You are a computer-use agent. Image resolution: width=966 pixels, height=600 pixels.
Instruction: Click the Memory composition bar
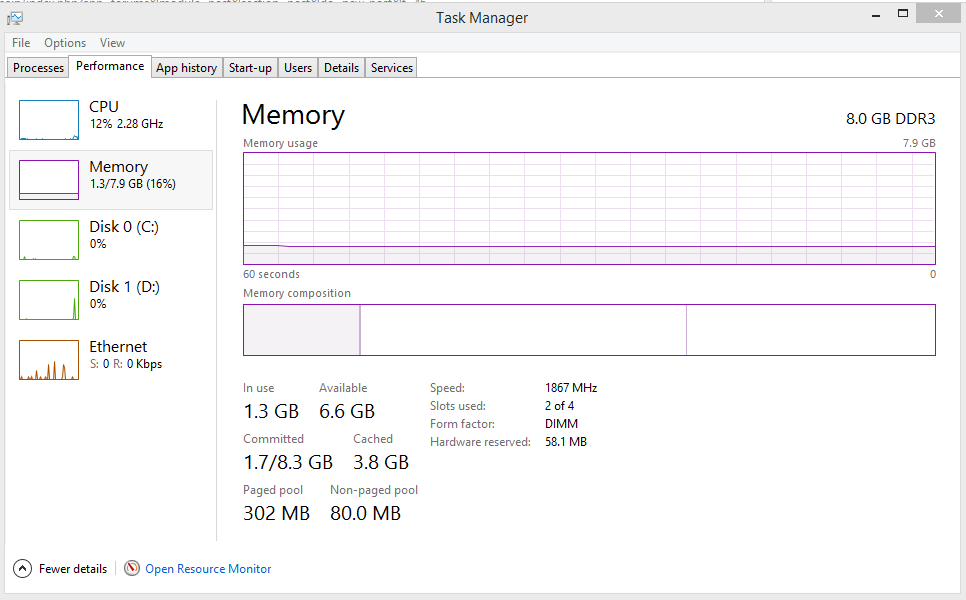589,330
